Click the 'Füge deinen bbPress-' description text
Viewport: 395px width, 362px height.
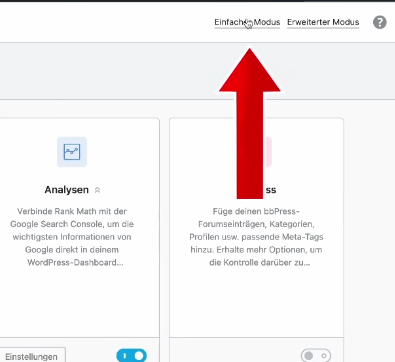point(256,237)
